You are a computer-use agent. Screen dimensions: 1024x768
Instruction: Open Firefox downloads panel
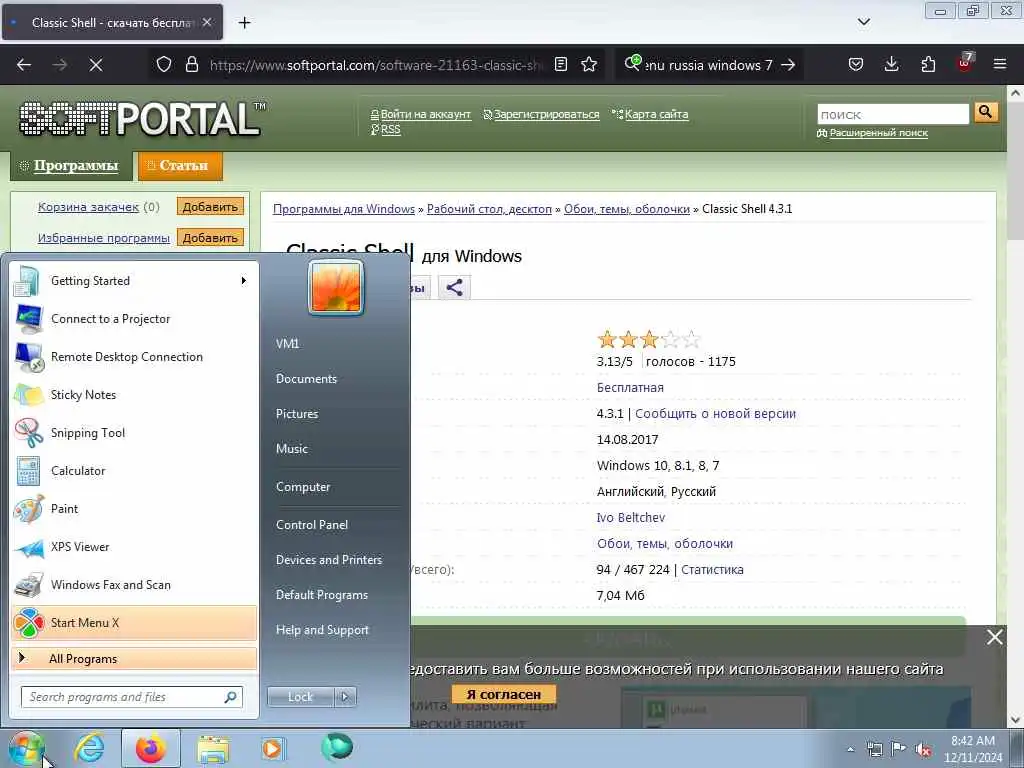891,65
